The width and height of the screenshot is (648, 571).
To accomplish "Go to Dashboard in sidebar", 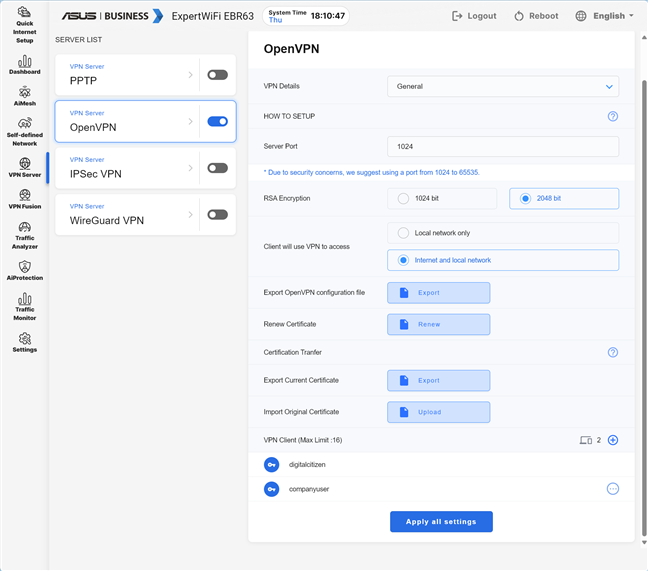I will [24, 65].
